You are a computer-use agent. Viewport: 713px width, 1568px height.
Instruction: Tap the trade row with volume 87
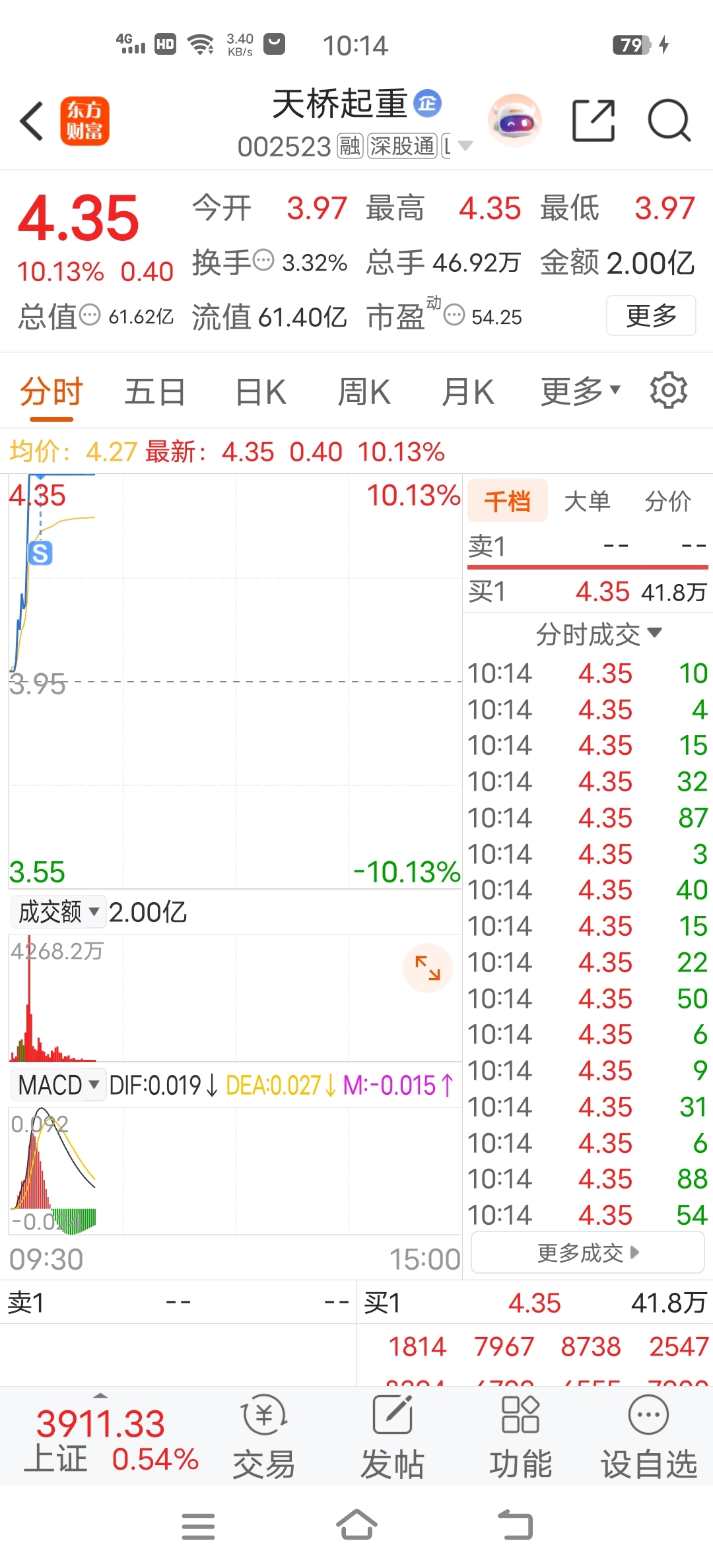coord(588,818)
